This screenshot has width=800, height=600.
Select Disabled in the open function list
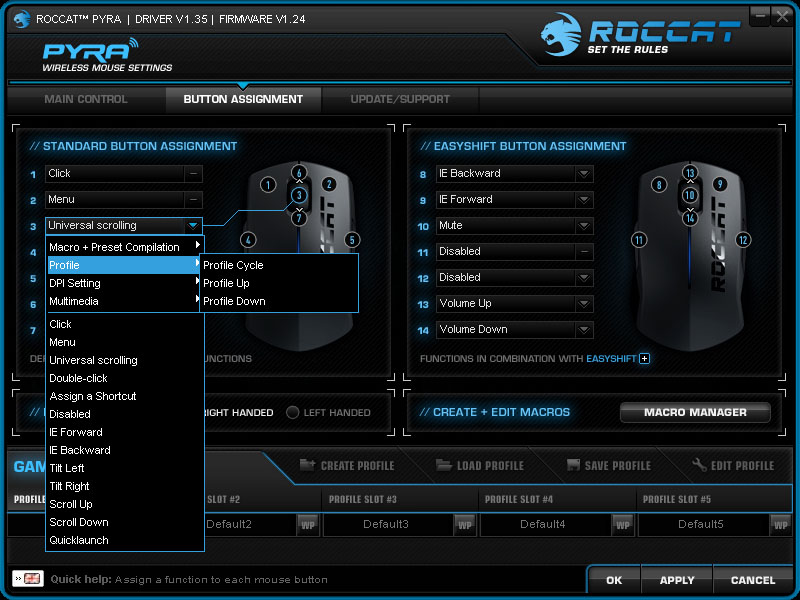pos(124,414)
